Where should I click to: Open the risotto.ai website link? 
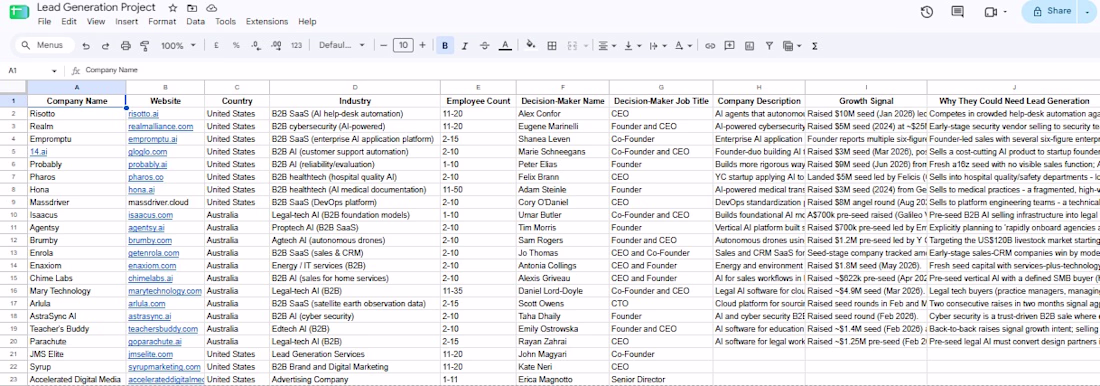coord(143,114)
